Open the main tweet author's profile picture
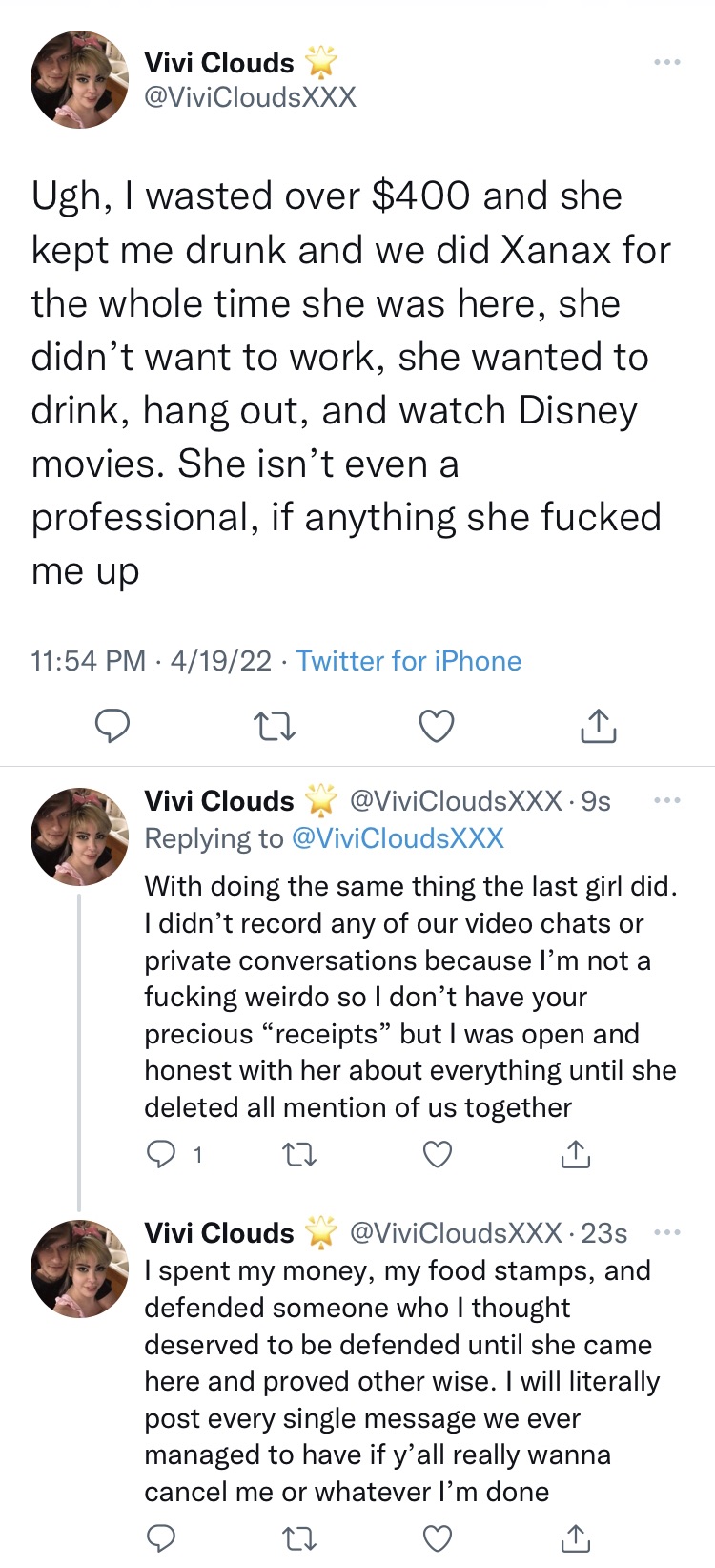 click(x=80, y=79)
